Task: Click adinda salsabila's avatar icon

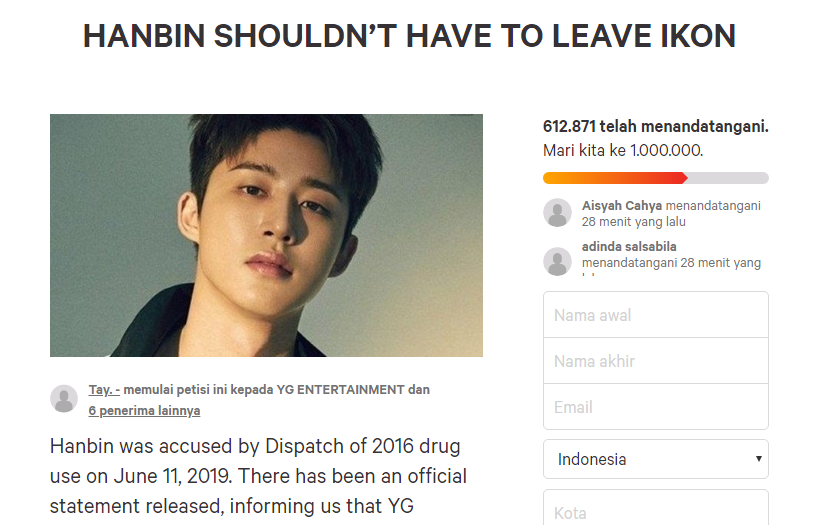Action: (x=557, y=261)
